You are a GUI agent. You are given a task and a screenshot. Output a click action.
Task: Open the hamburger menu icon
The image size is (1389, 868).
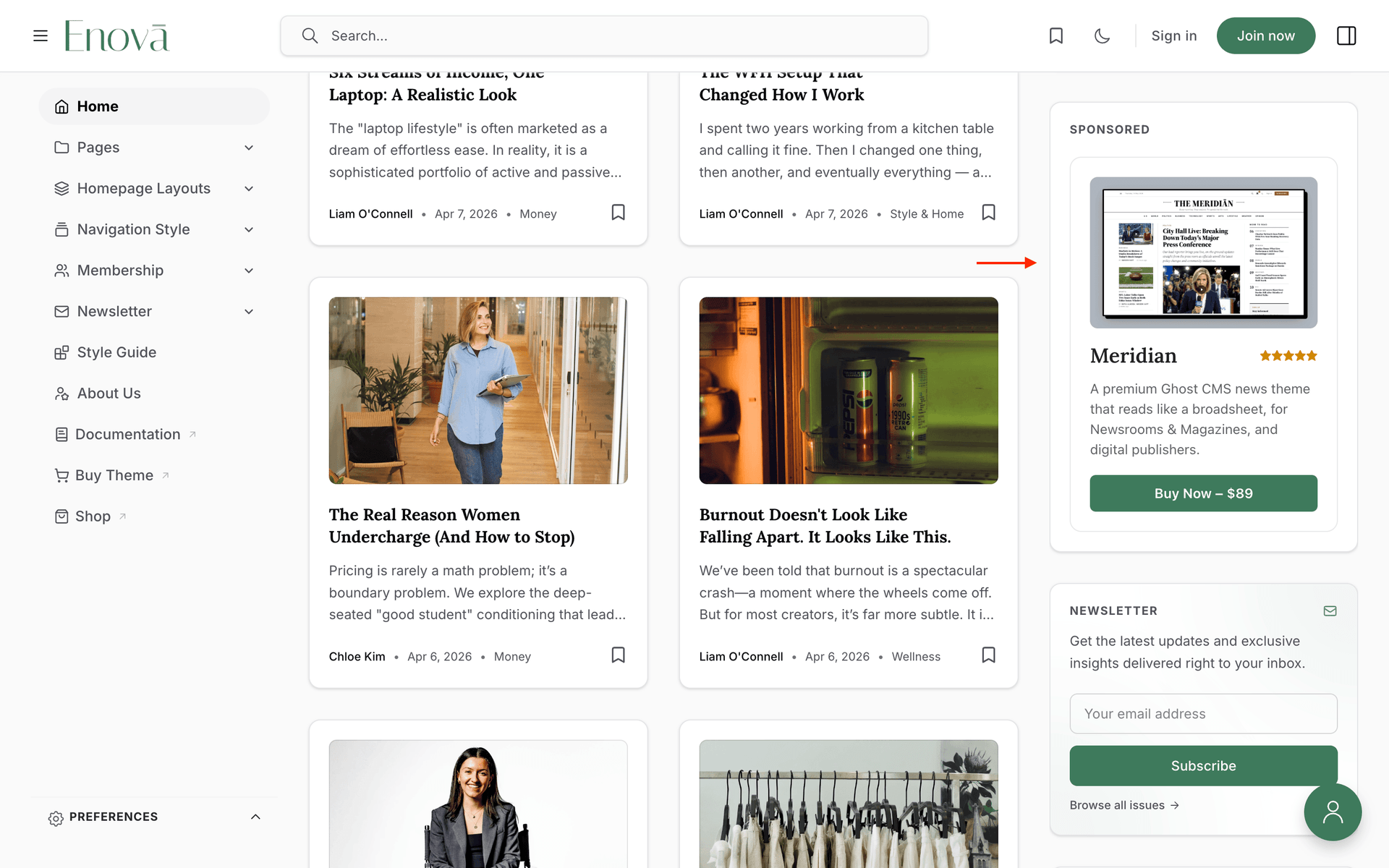pyautogui.click(x=41, y=35)
